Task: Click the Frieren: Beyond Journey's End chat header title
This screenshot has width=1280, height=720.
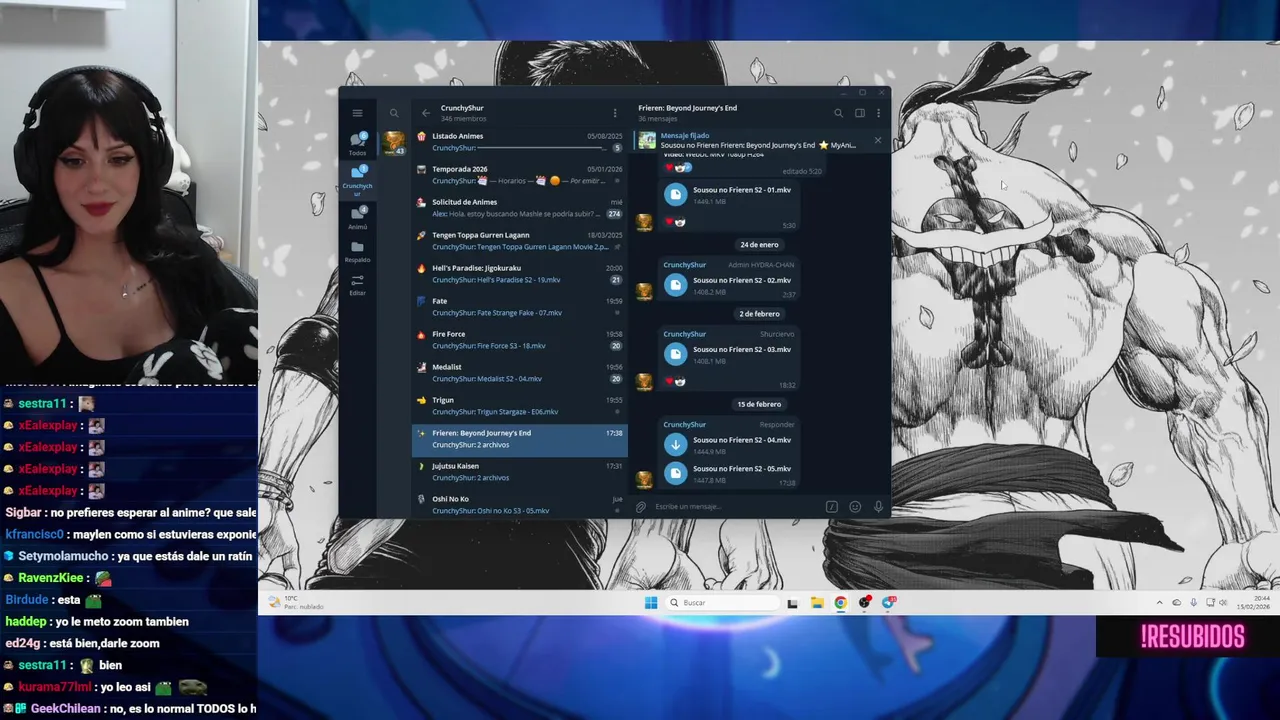Action: (x=688, y=108)
